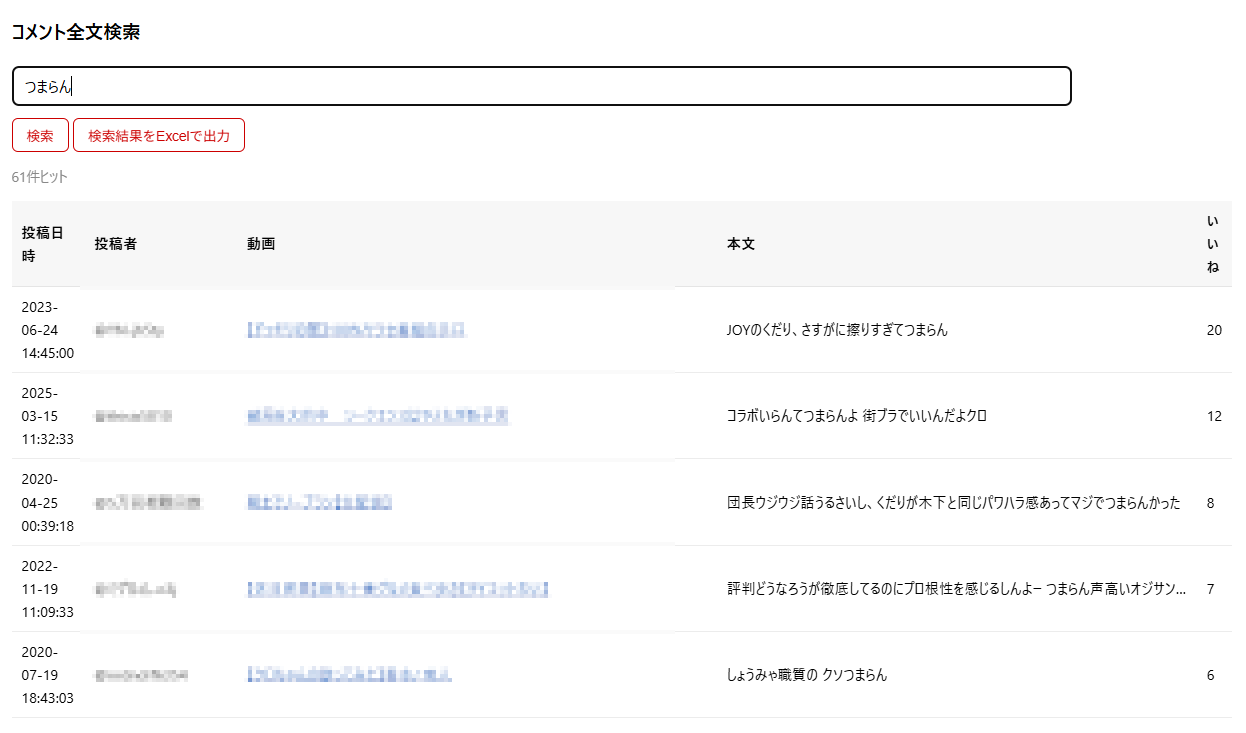Click the search box containing つまらん
The width and height of the screenshot is (1246, 733).
[542, 86]
